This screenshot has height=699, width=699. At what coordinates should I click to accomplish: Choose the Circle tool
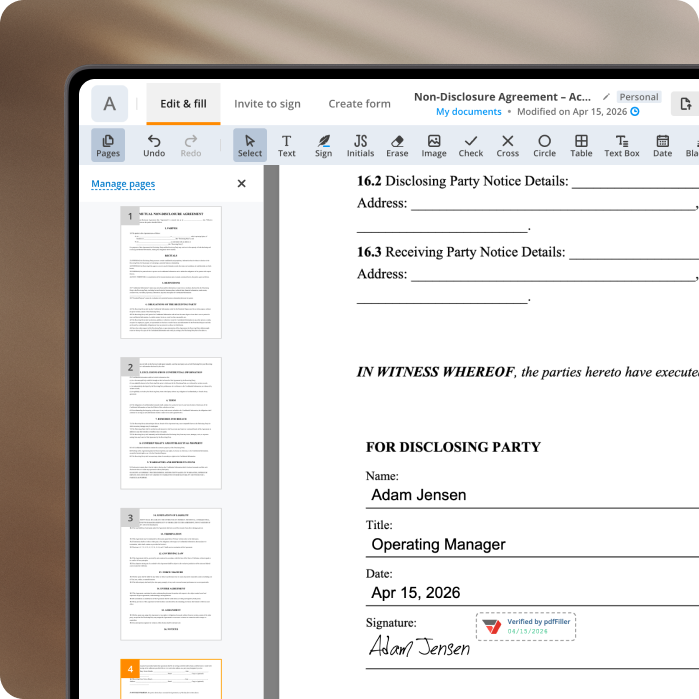[x=544, y=145]
